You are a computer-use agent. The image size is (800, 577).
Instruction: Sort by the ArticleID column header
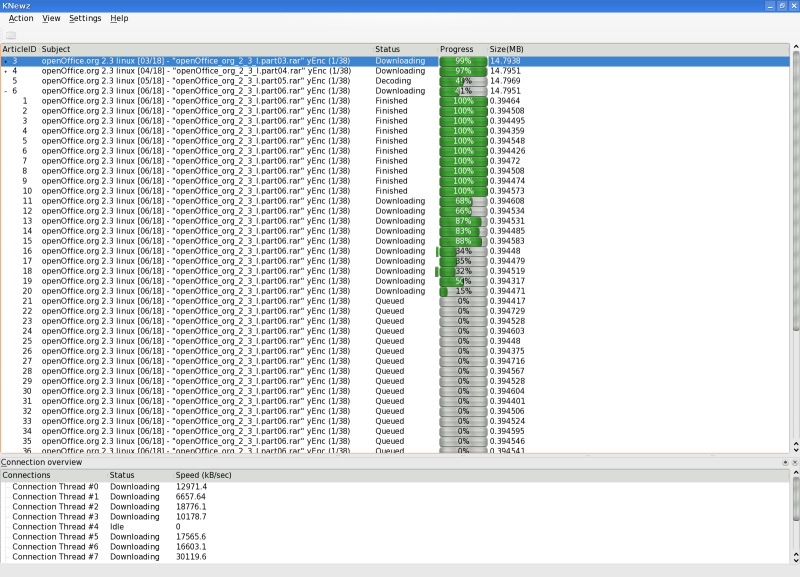pyautogui.click(x=19, y=49)
